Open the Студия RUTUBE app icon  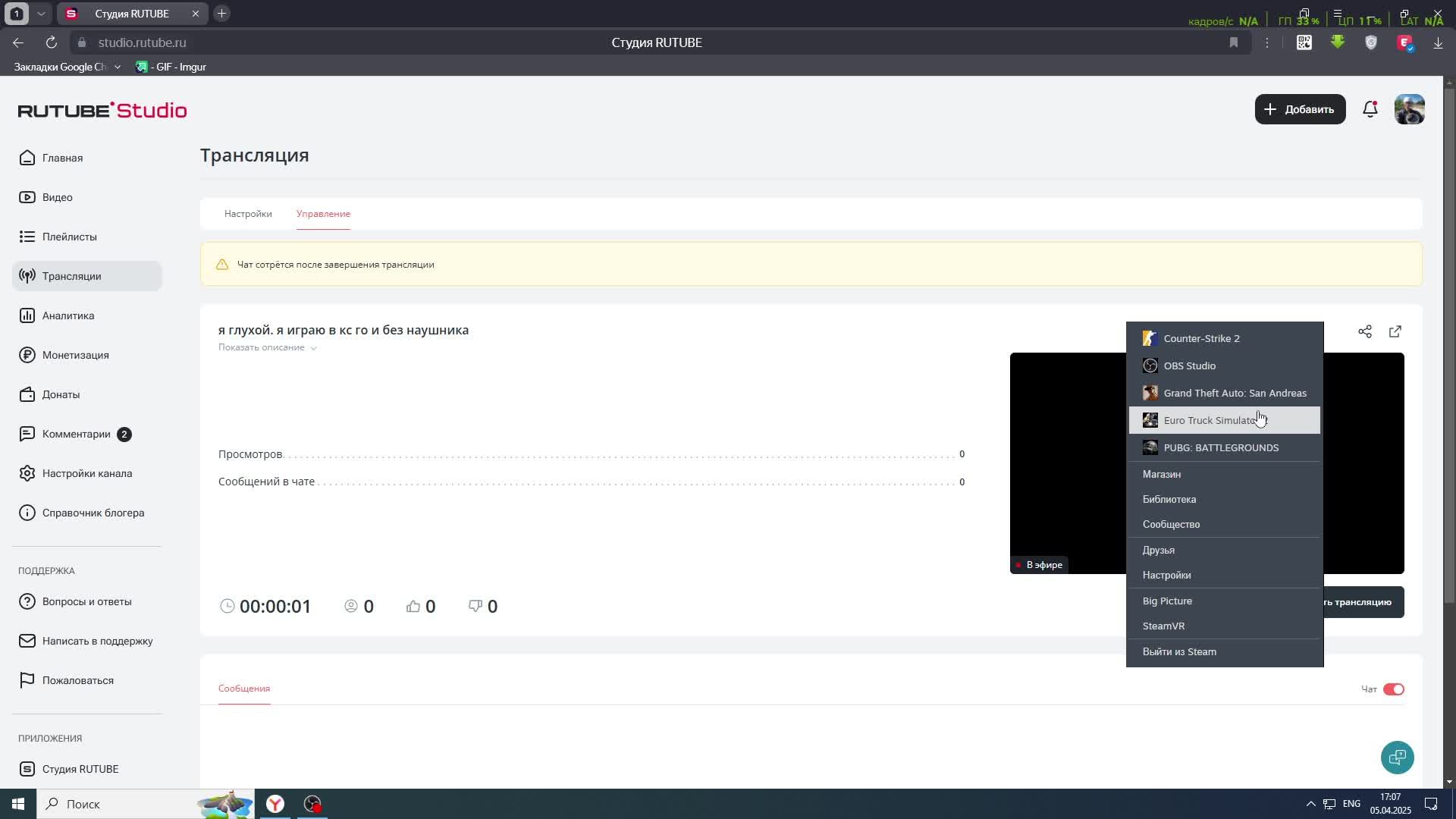(x=27, y=769)
